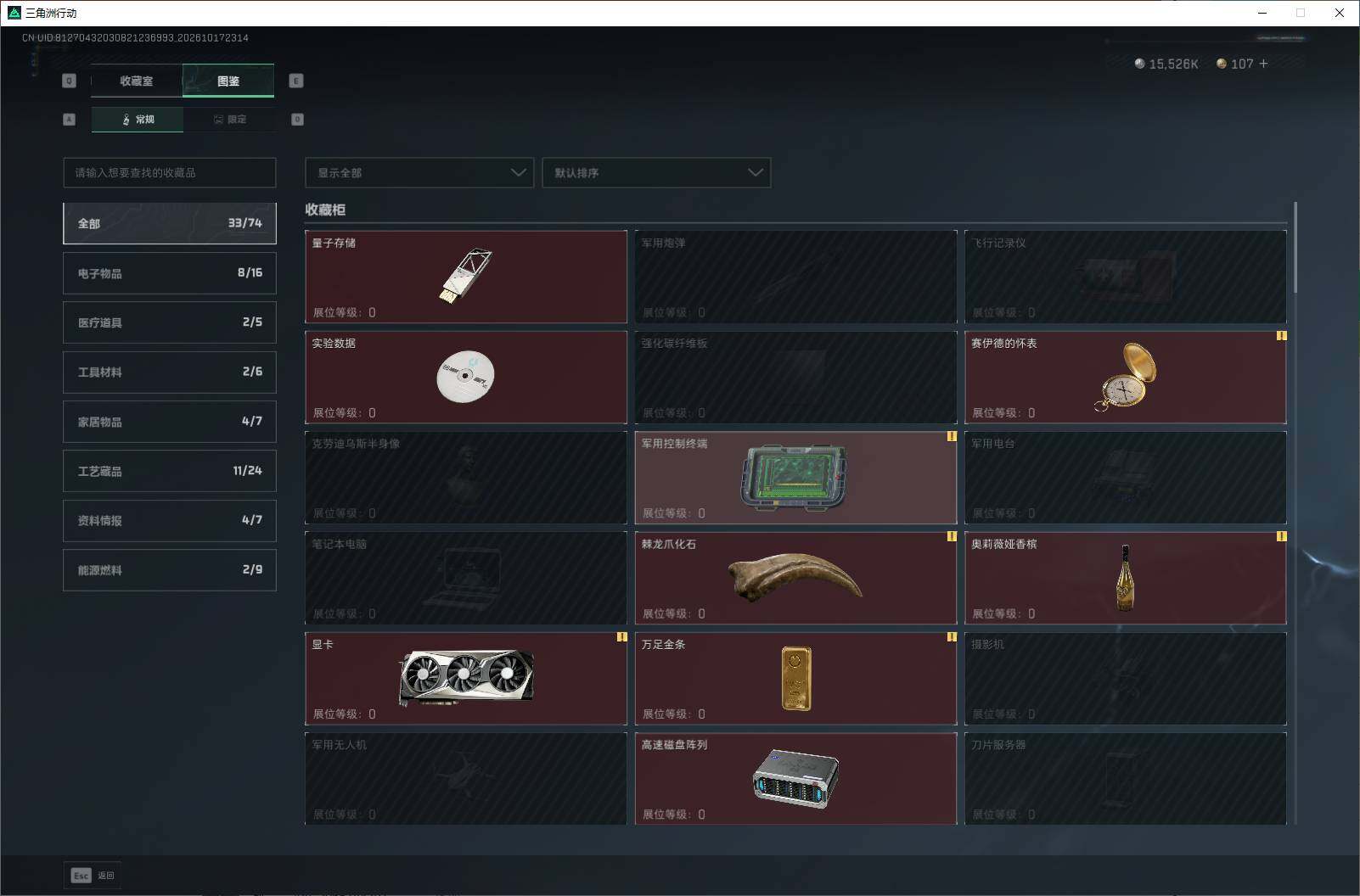This screenshot has height=896, width=1360.
Task: Expand the 默认排序 sort dropdown
Action: [x=656, y=172]
